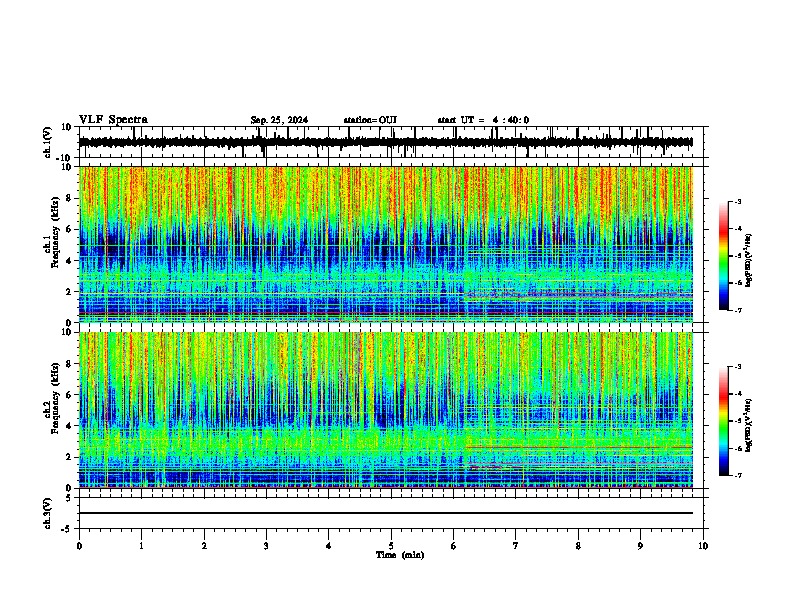
Task: Click the "8" tick on ch.2 frequency axis
Action: coord(68,364)
